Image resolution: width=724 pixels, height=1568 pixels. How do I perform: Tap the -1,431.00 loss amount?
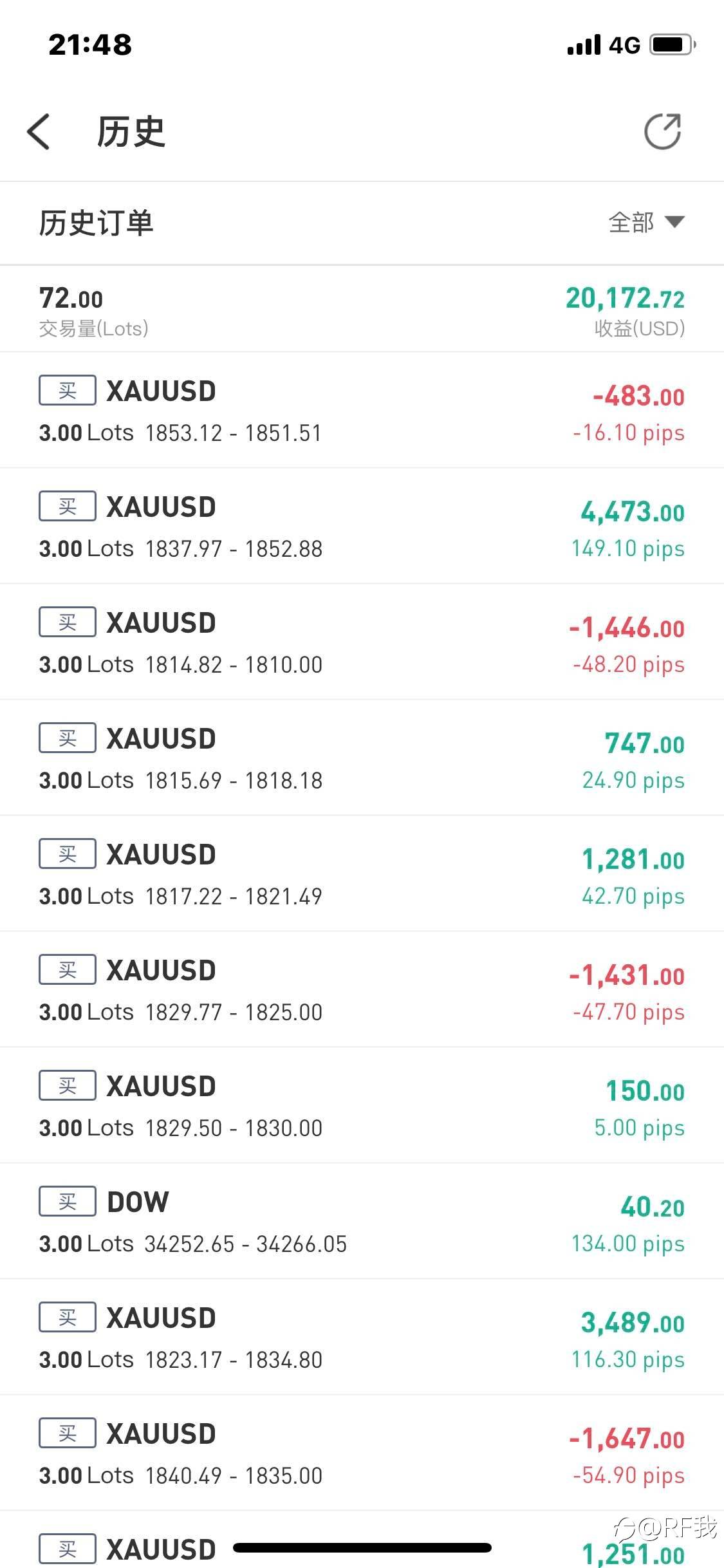pyautogui.click(x=627, y=976)
